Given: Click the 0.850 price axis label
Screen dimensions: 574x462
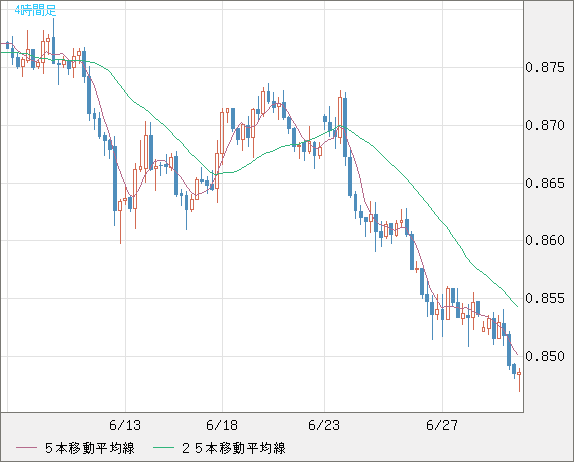Looking at the screenshot, I should (x=545, y=356).
